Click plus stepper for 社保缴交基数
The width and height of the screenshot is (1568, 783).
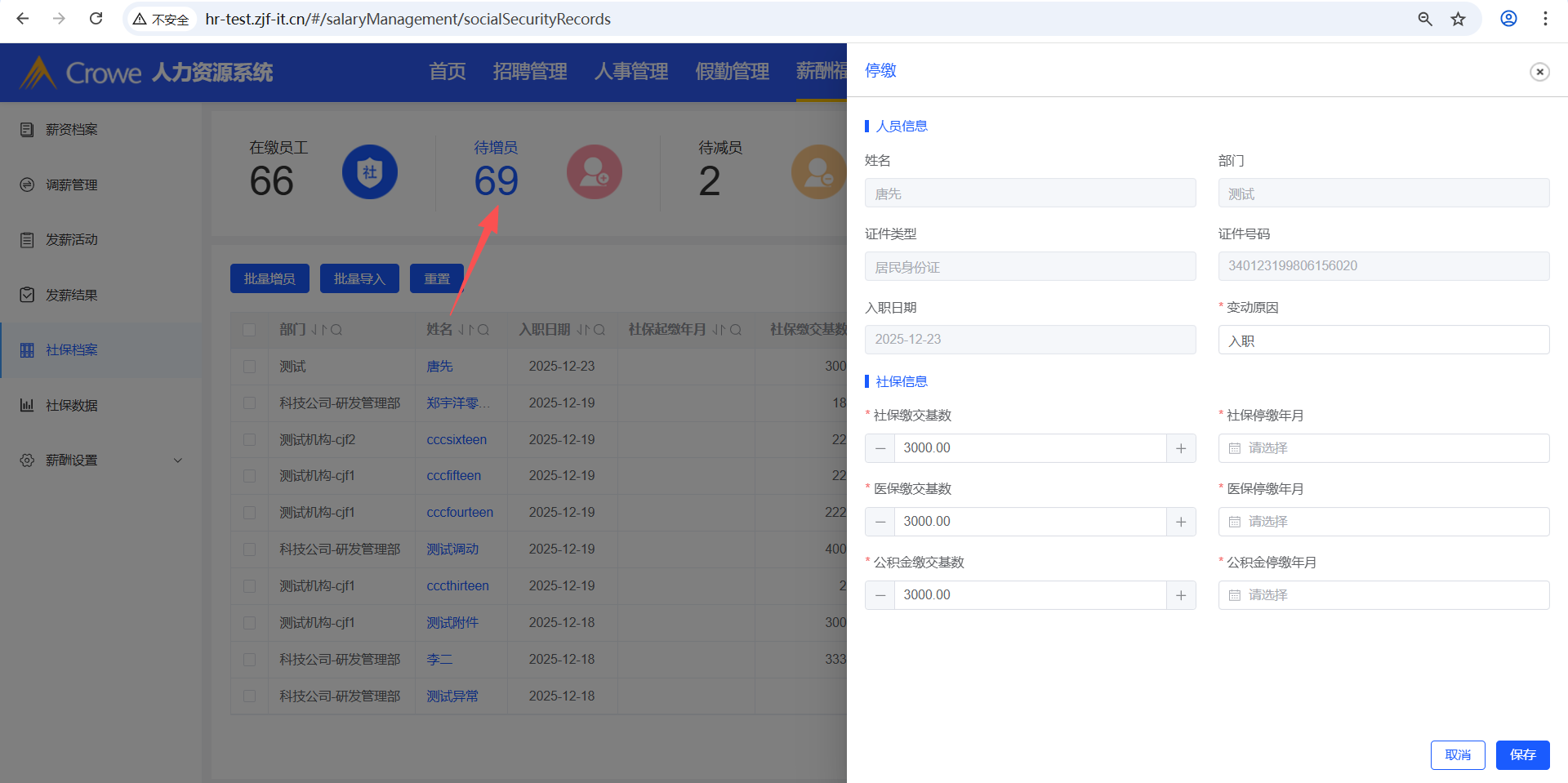(x=1181, y=448)
